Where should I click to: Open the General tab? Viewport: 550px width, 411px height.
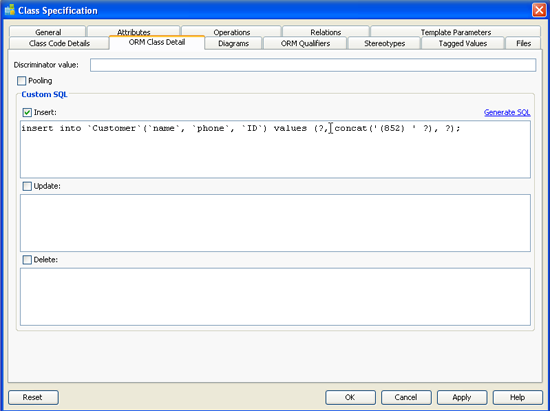pos(47,32)
